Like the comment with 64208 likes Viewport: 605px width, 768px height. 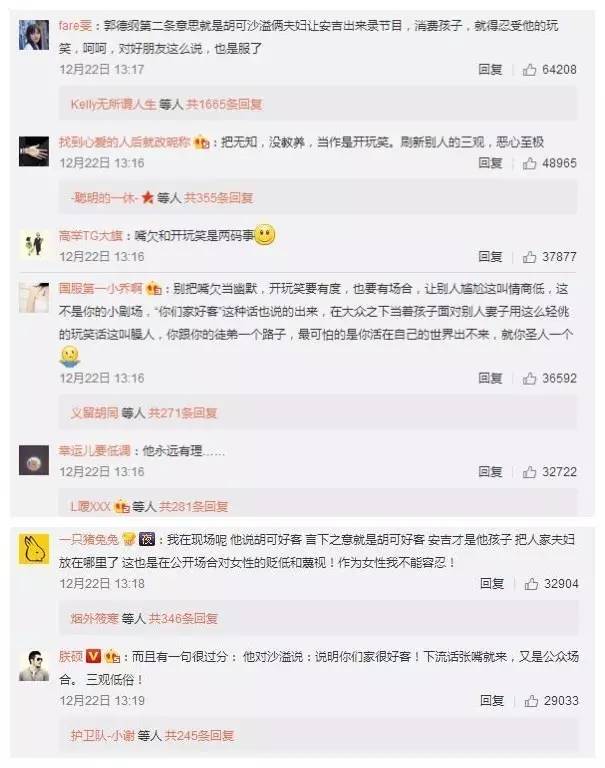tap(529, 70)
